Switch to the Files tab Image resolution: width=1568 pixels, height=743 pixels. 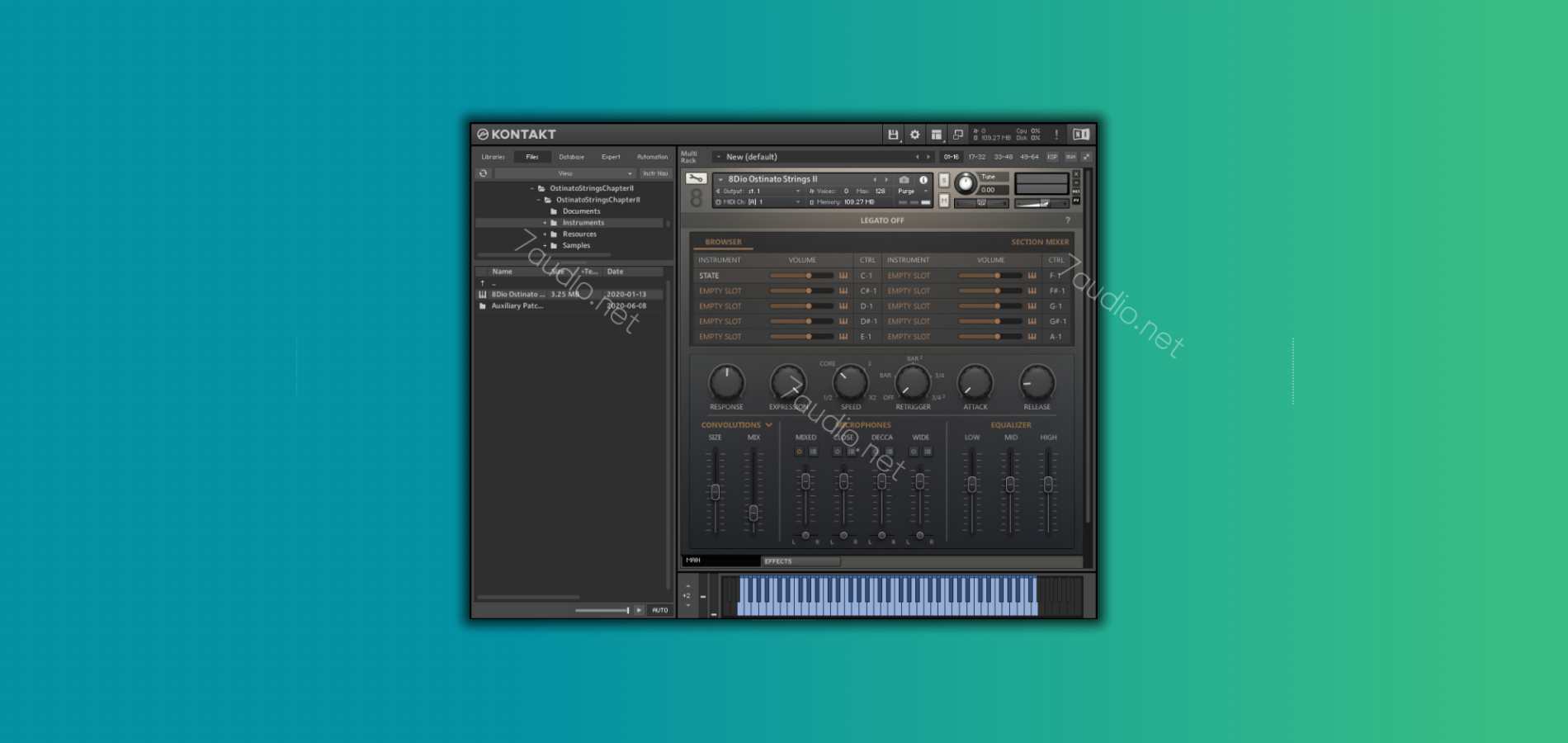coord(532,157)
